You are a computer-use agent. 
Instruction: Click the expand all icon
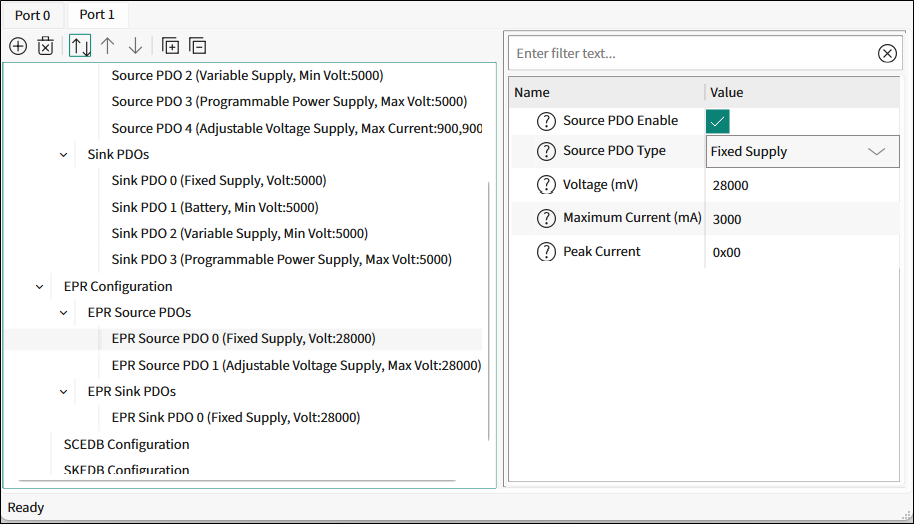(x=170, y=46)
